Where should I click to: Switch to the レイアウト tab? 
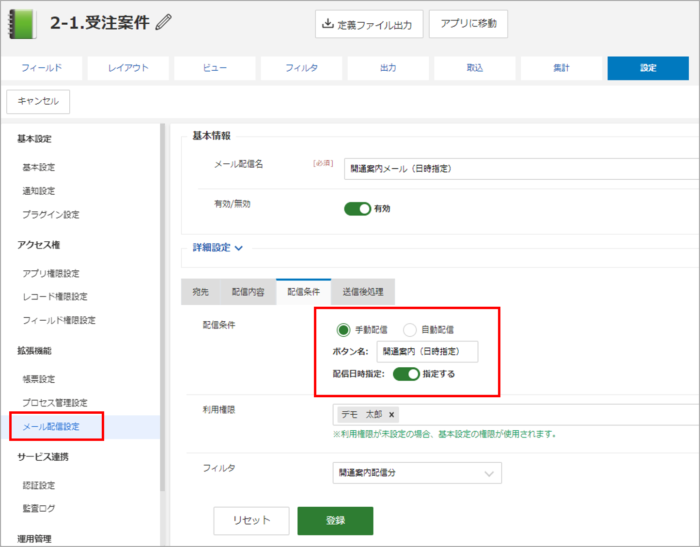click(128, 68)
